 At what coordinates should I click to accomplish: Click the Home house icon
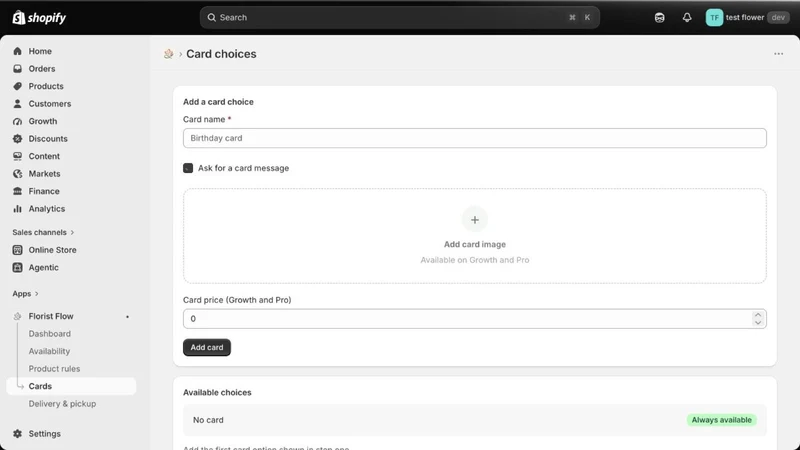17,51
